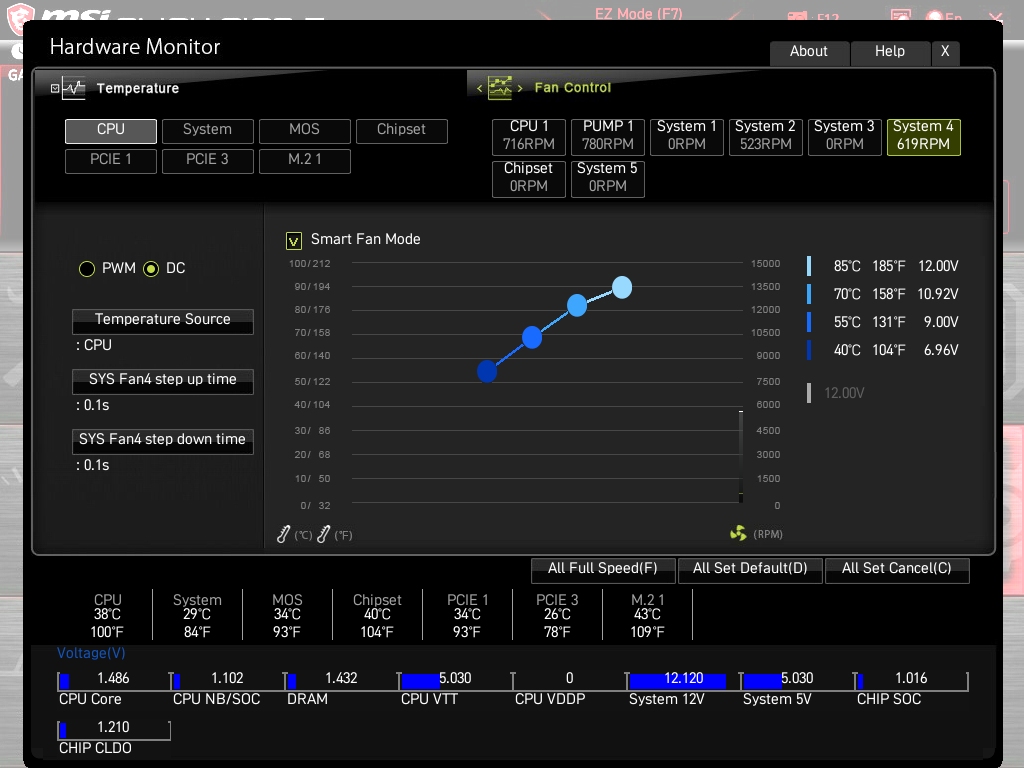
Task: Open the Help menu
Action: 890,52
